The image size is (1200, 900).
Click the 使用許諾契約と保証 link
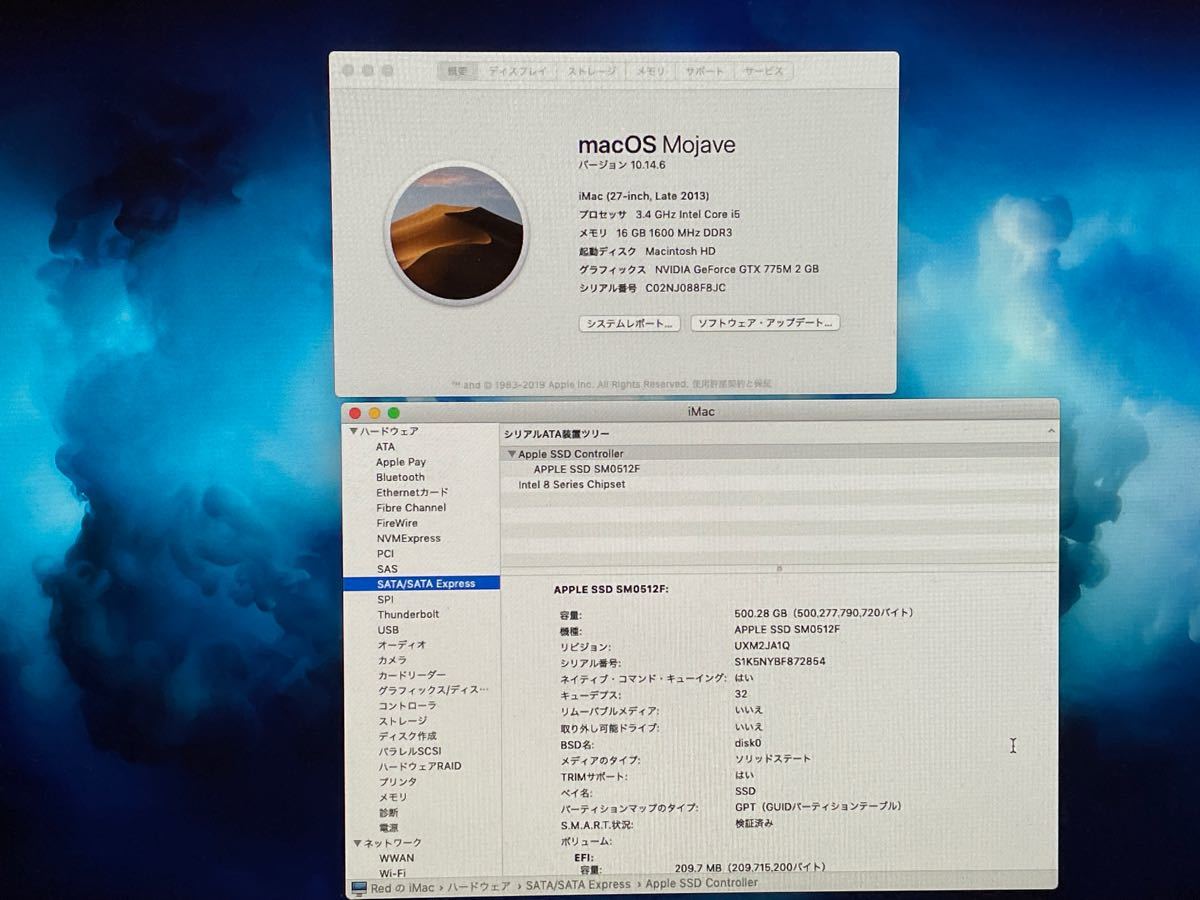pos(731,384)
